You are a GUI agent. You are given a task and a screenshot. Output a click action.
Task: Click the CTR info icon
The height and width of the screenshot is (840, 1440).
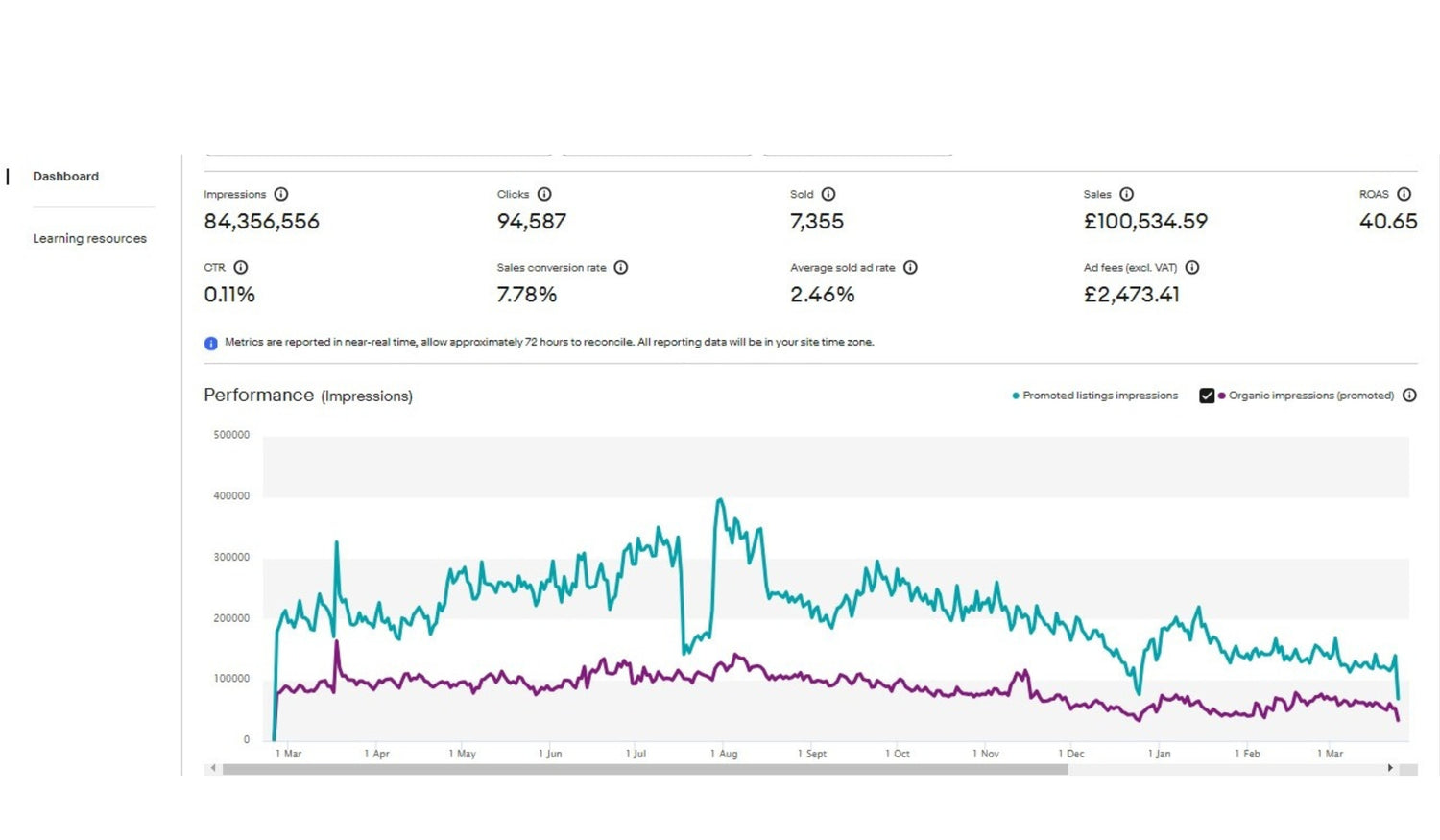(x=241, y=268)
